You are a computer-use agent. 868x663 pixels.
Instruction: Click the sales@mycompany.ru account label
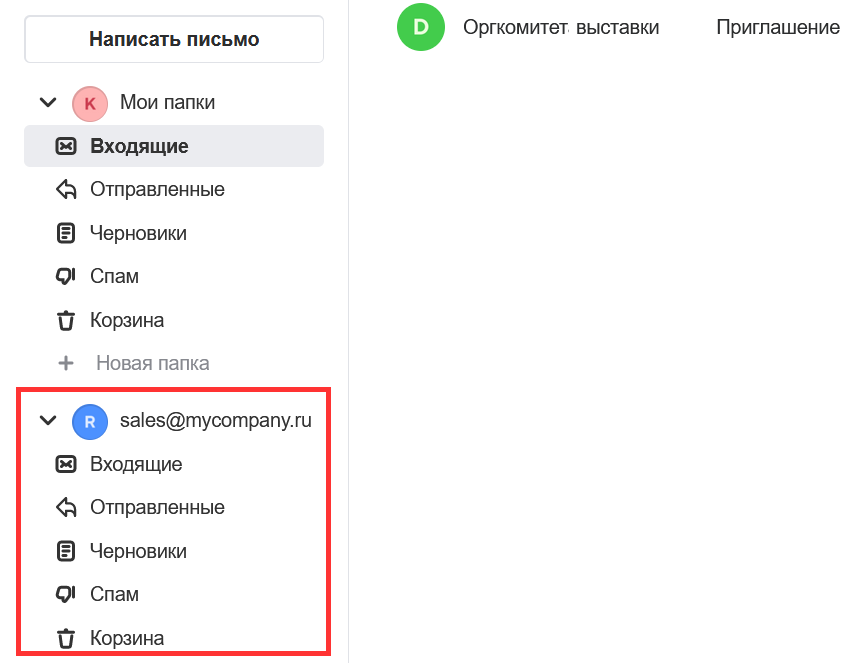click(216, 421)
